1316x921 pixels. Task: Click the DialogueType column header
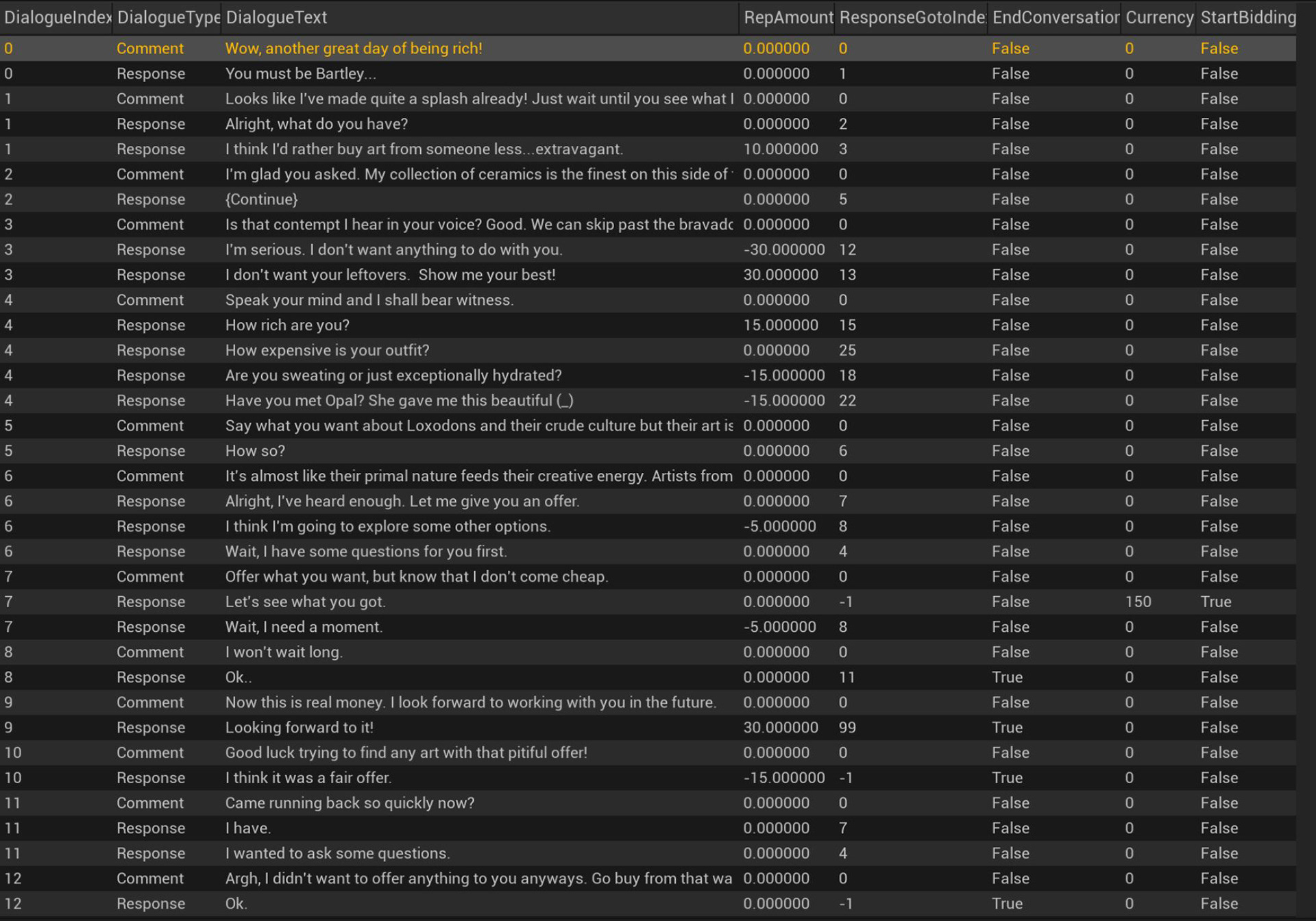coord(168,17)
